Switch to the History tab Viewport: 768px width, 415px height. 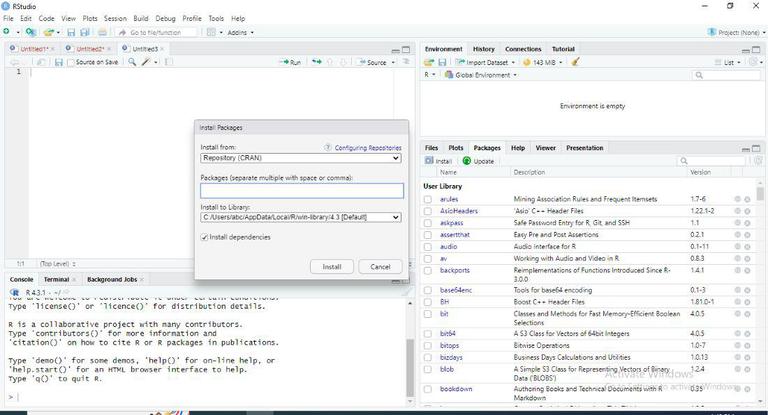tap(483, 49)
